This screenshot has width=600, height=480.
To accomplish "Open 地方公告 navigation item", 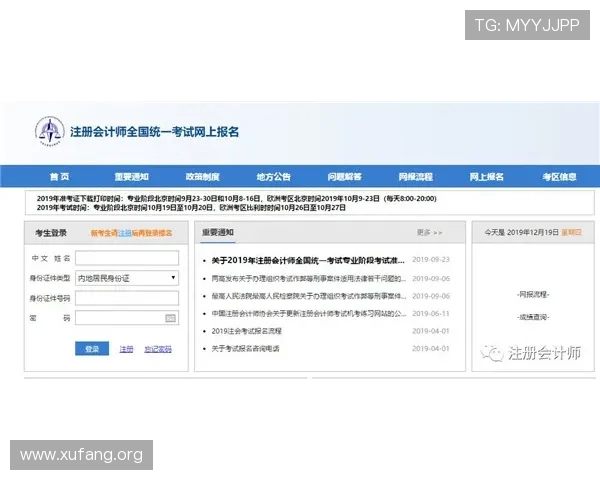I will tap(274, 177).
